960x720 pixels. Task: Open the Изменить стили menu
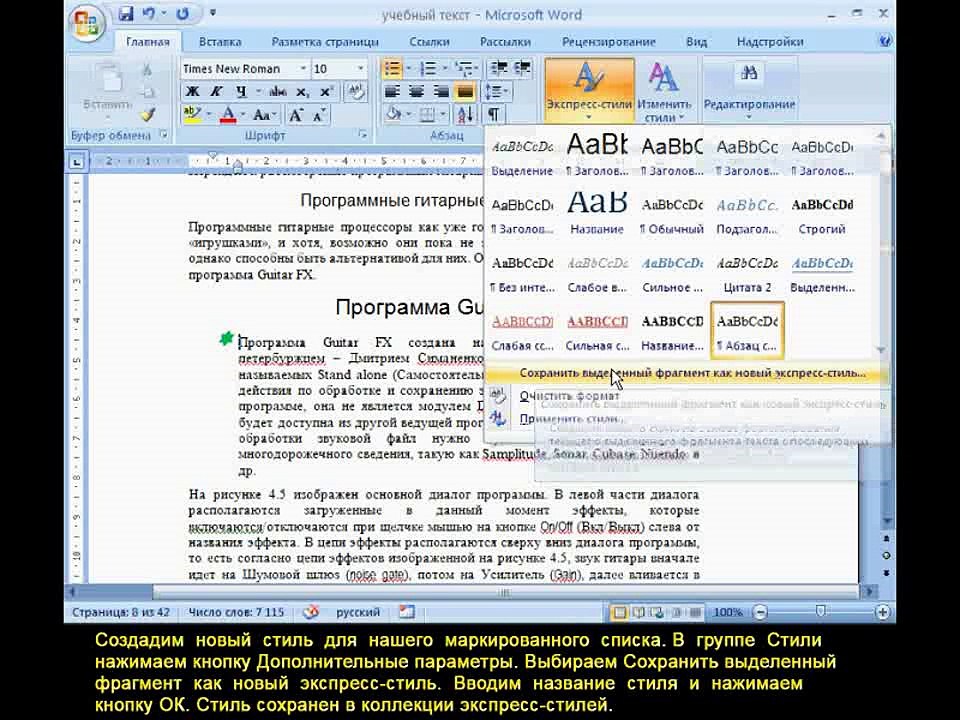point(664,91)
